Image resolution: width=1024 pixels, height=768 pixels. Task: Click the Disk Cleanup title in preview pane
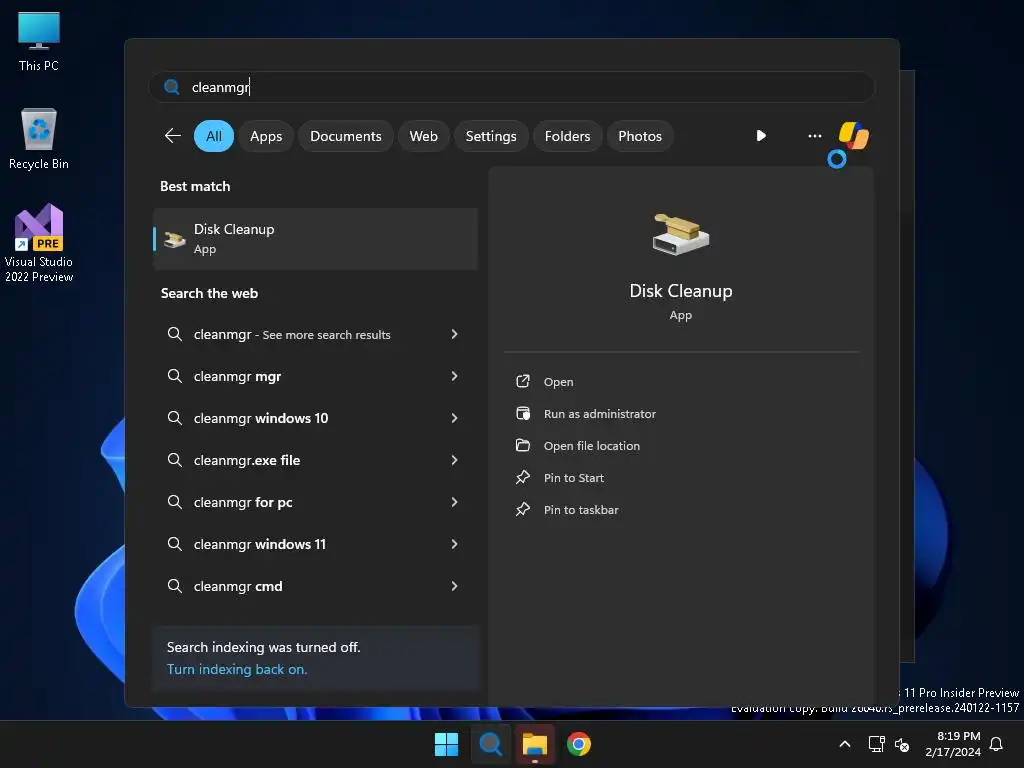[x=680, y=291]
